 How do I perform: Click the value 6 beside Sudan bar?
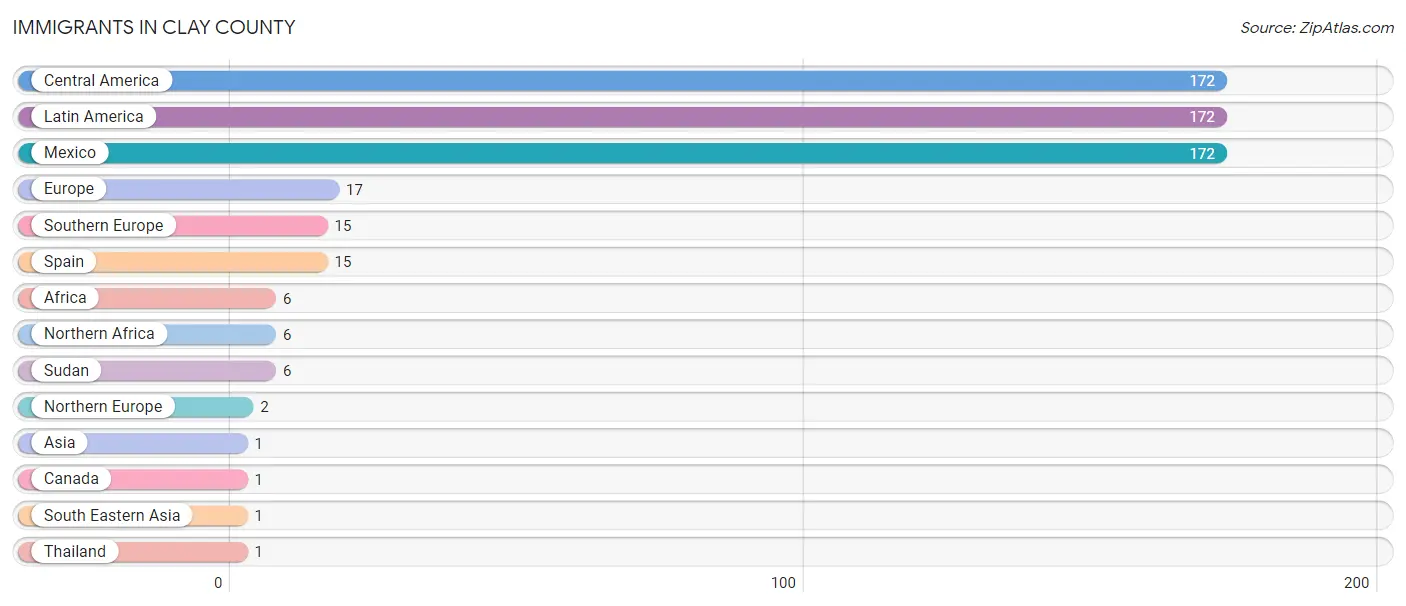[x=286, y=371]
